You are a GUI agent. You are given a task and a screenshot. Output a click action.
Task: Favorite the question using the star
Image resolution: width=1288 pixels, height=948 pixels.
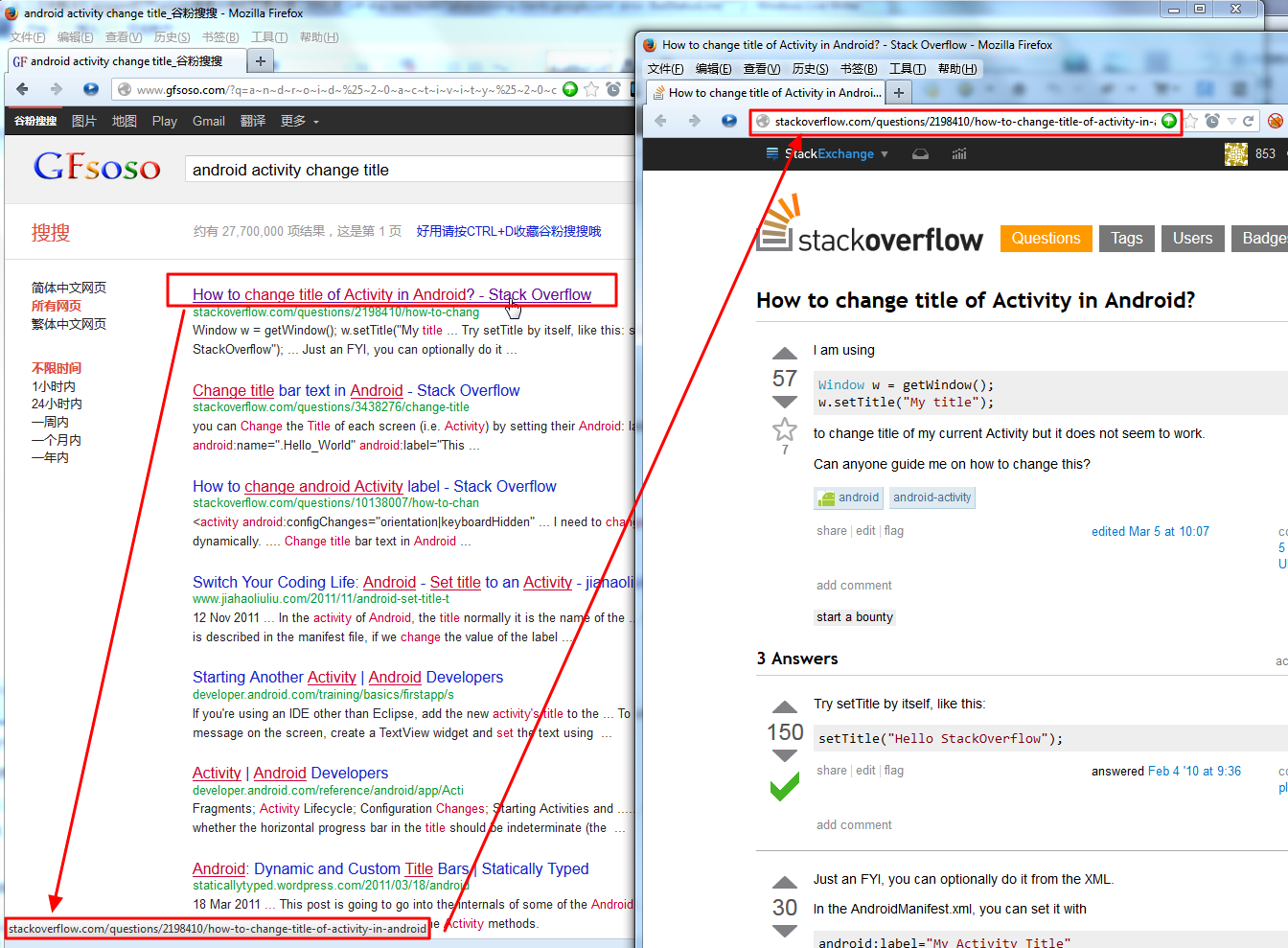click(x=785, y=428)
